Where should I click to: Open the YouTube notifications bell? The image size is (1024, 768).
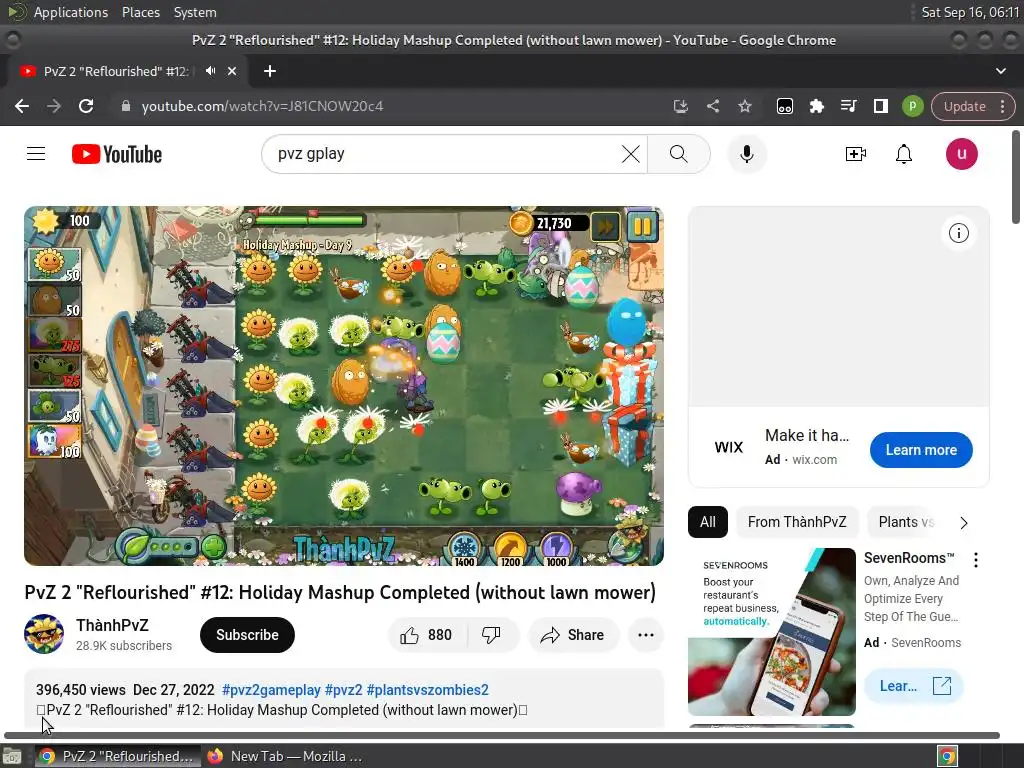[x=904, y=154]
